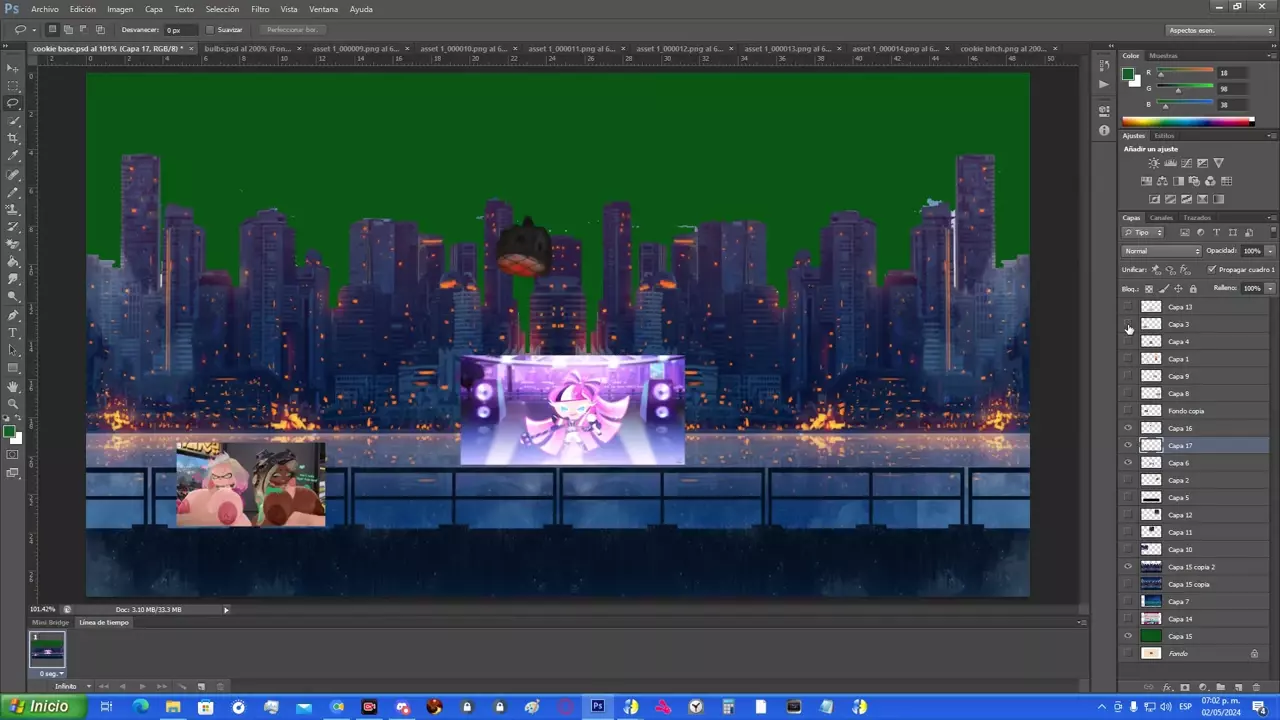Select the Move tool

click(13, 68)
